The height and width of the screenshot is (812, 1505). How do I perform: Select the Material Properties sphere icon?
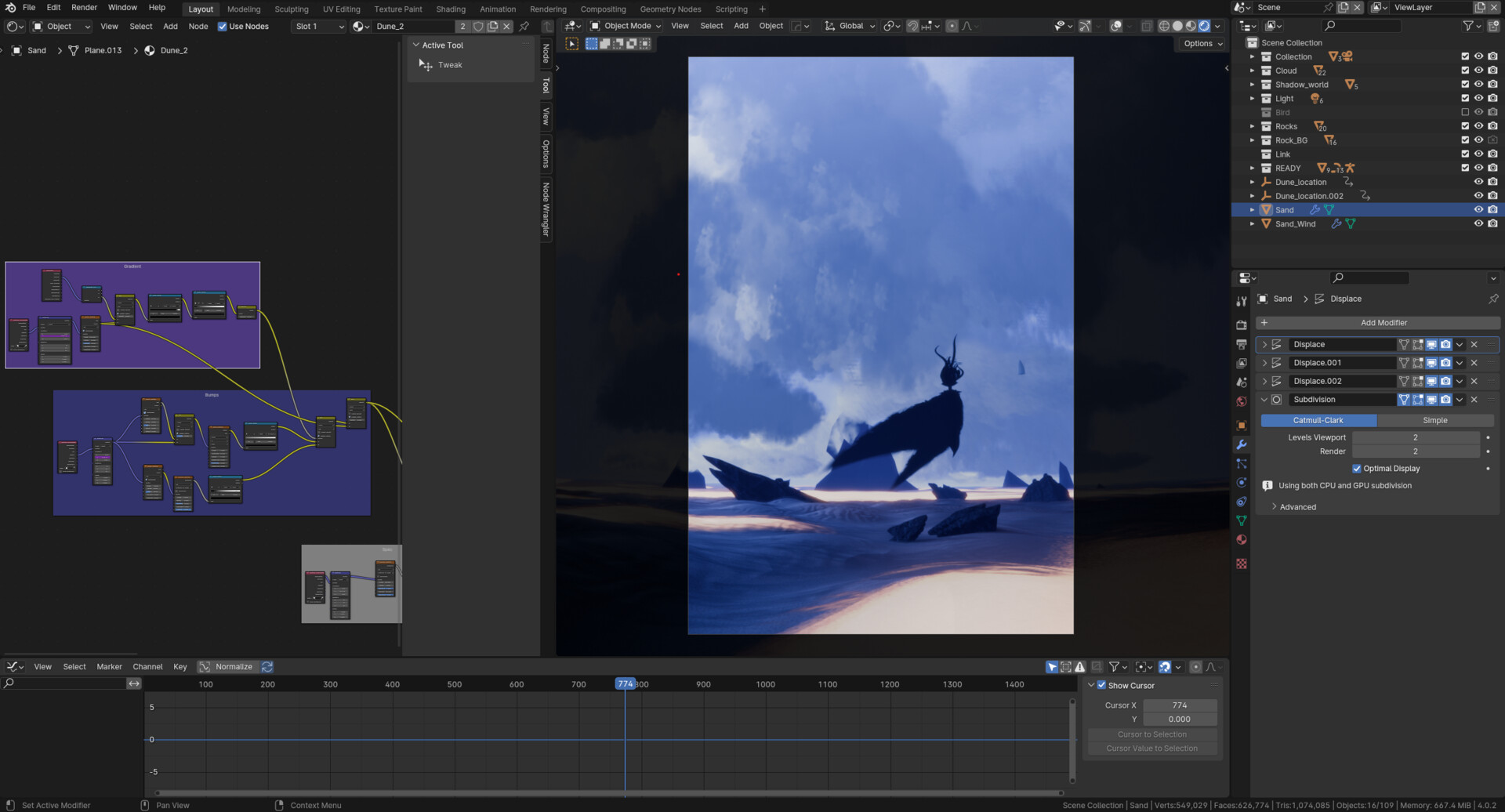[x=1242, y=539]
